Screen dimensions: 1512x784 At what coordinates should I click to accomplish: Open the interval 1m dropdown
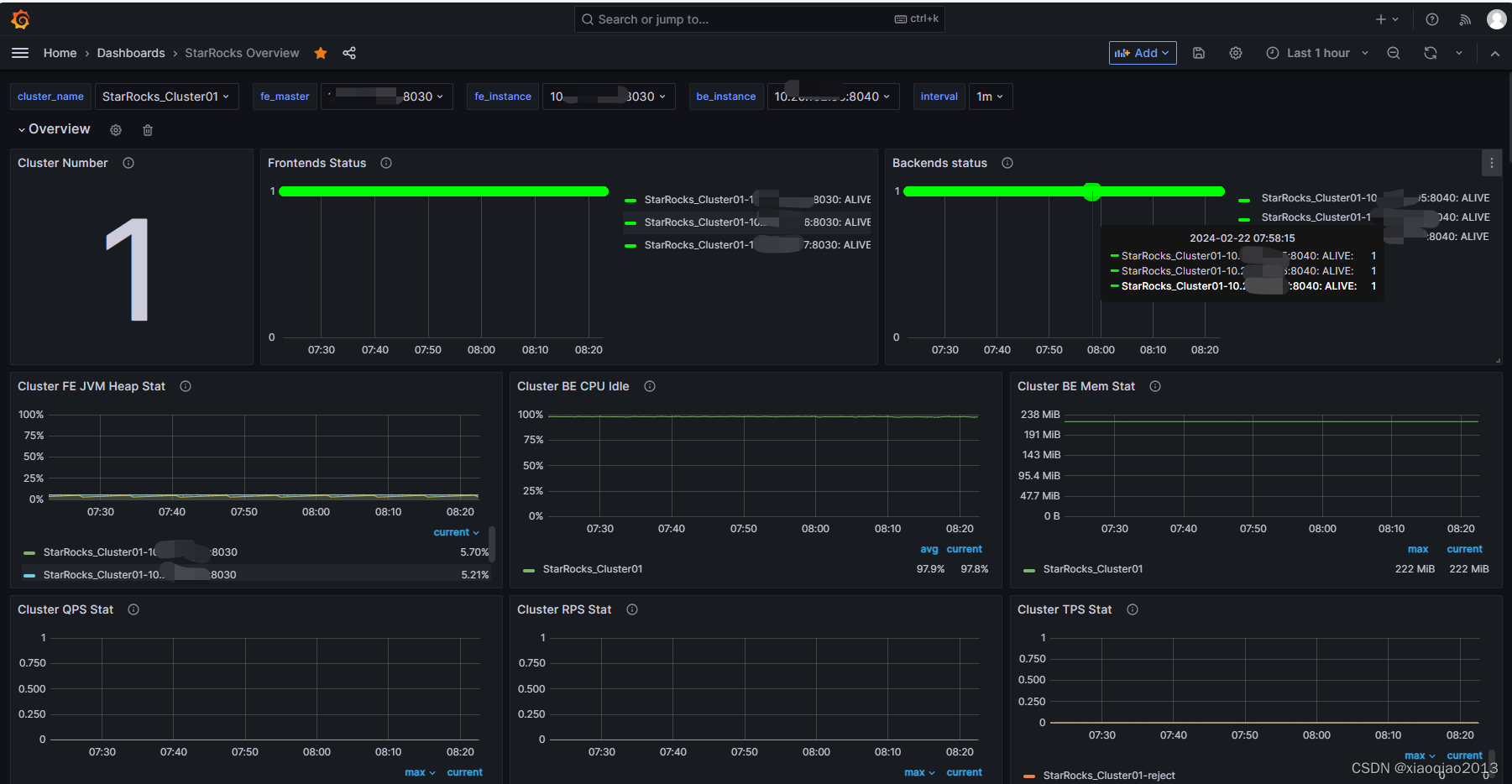[x=990, y=97]
